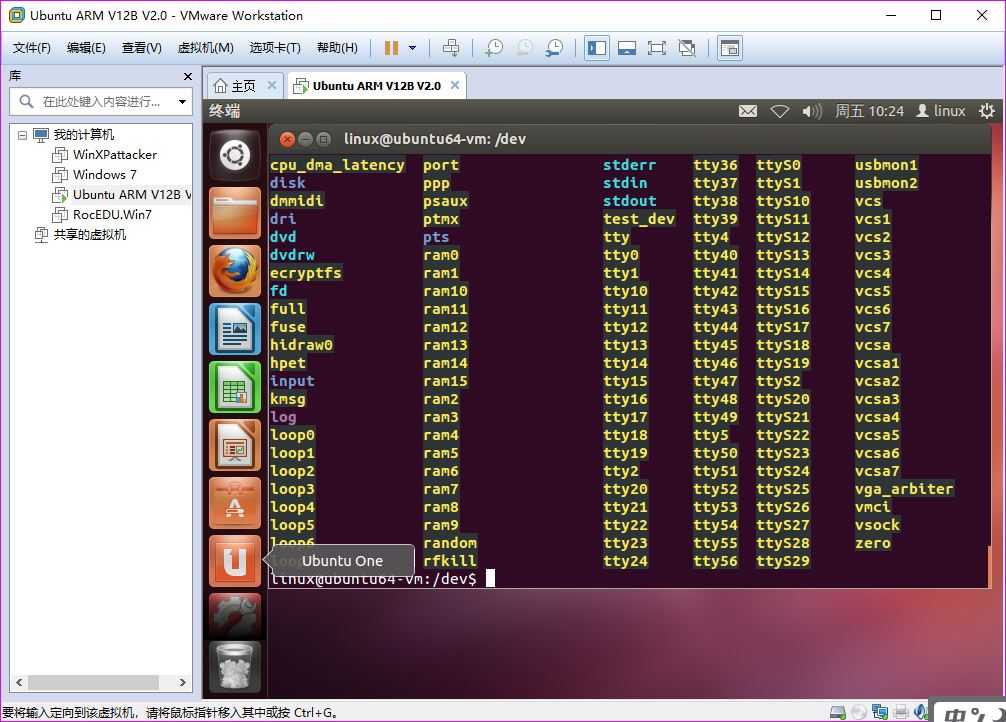1006x722 pixels.
Task: Open the Ubuntu session gear menu
Action: (987, 111)
